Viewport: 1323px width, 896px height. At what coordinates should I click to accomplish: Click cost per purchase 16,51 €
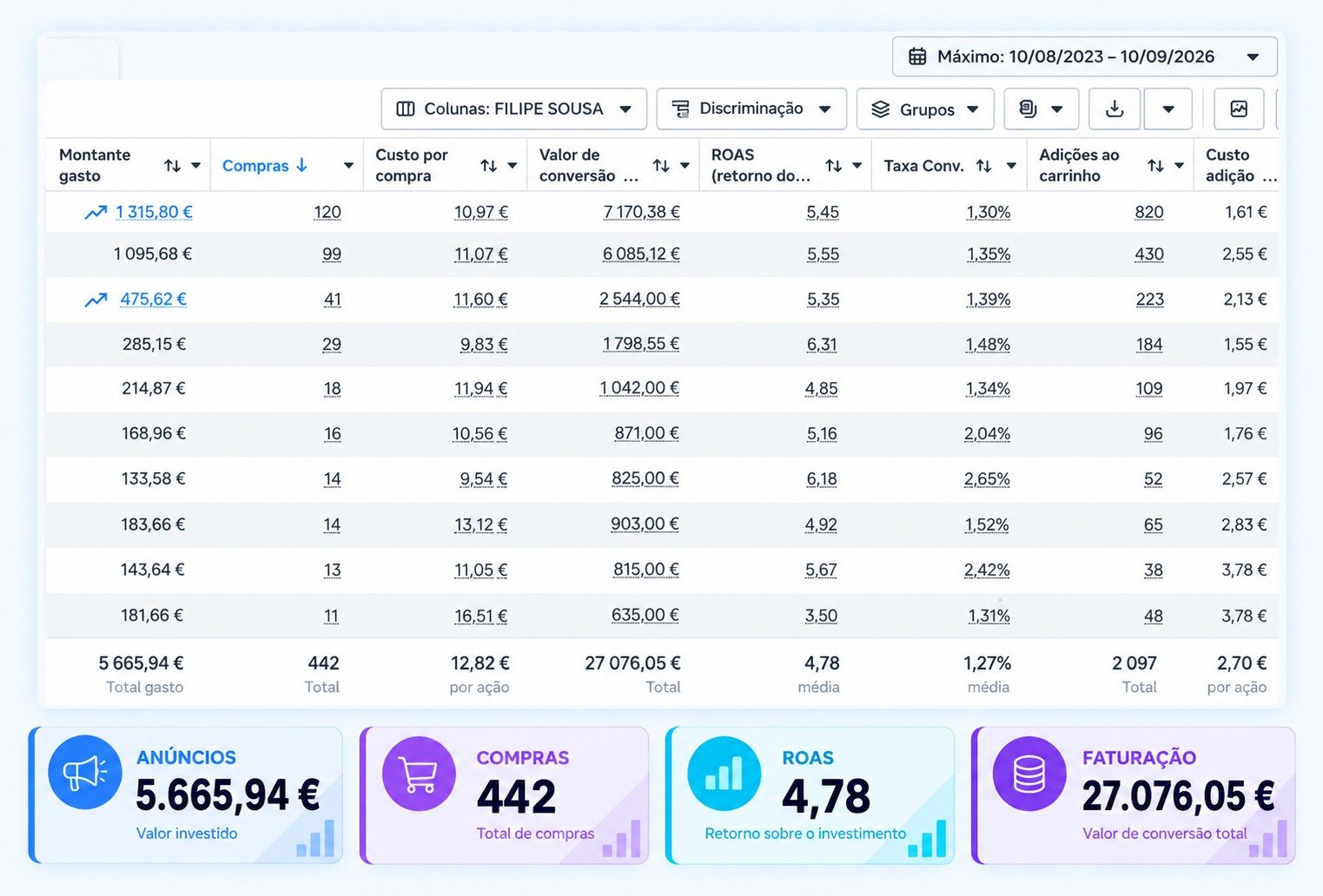[x=481, y=616]
